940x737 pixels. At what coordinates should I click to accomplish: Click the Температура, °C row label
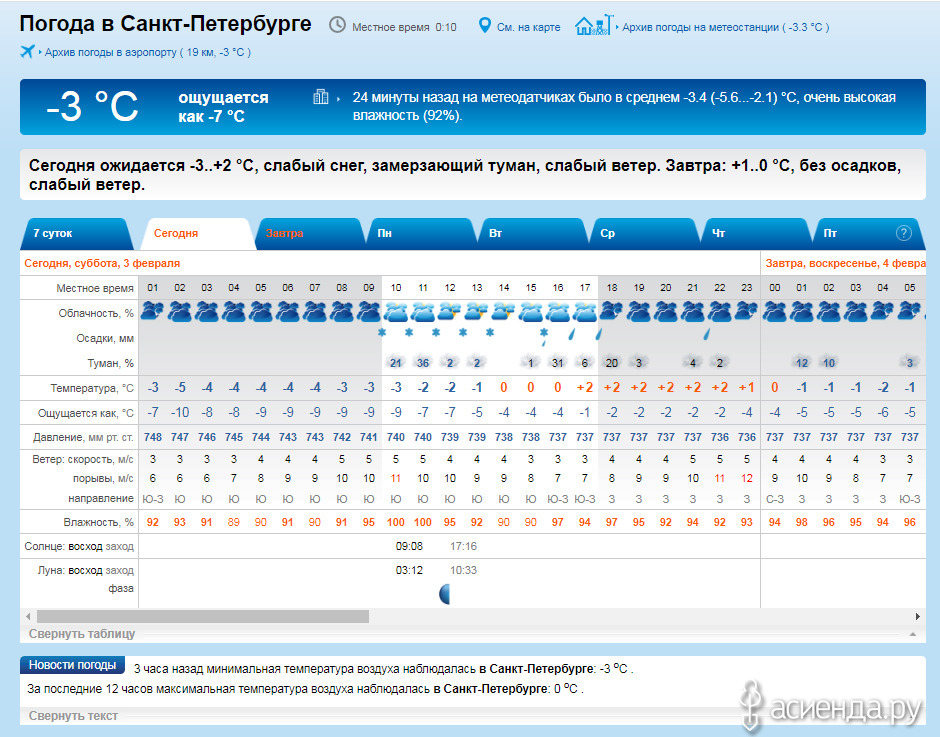pos(92,388)
